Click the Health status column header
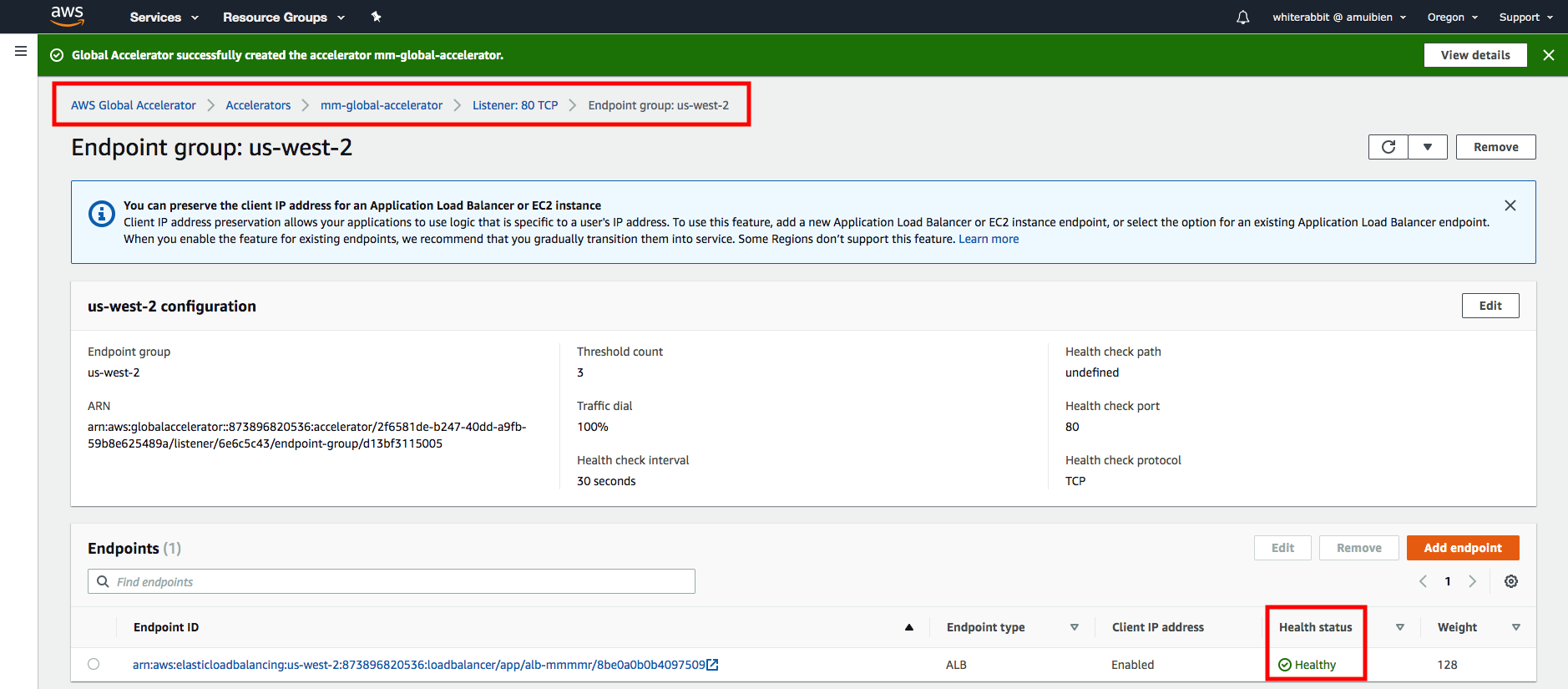This screenshot has height=689, width=1568. (x=1316, y=627)
